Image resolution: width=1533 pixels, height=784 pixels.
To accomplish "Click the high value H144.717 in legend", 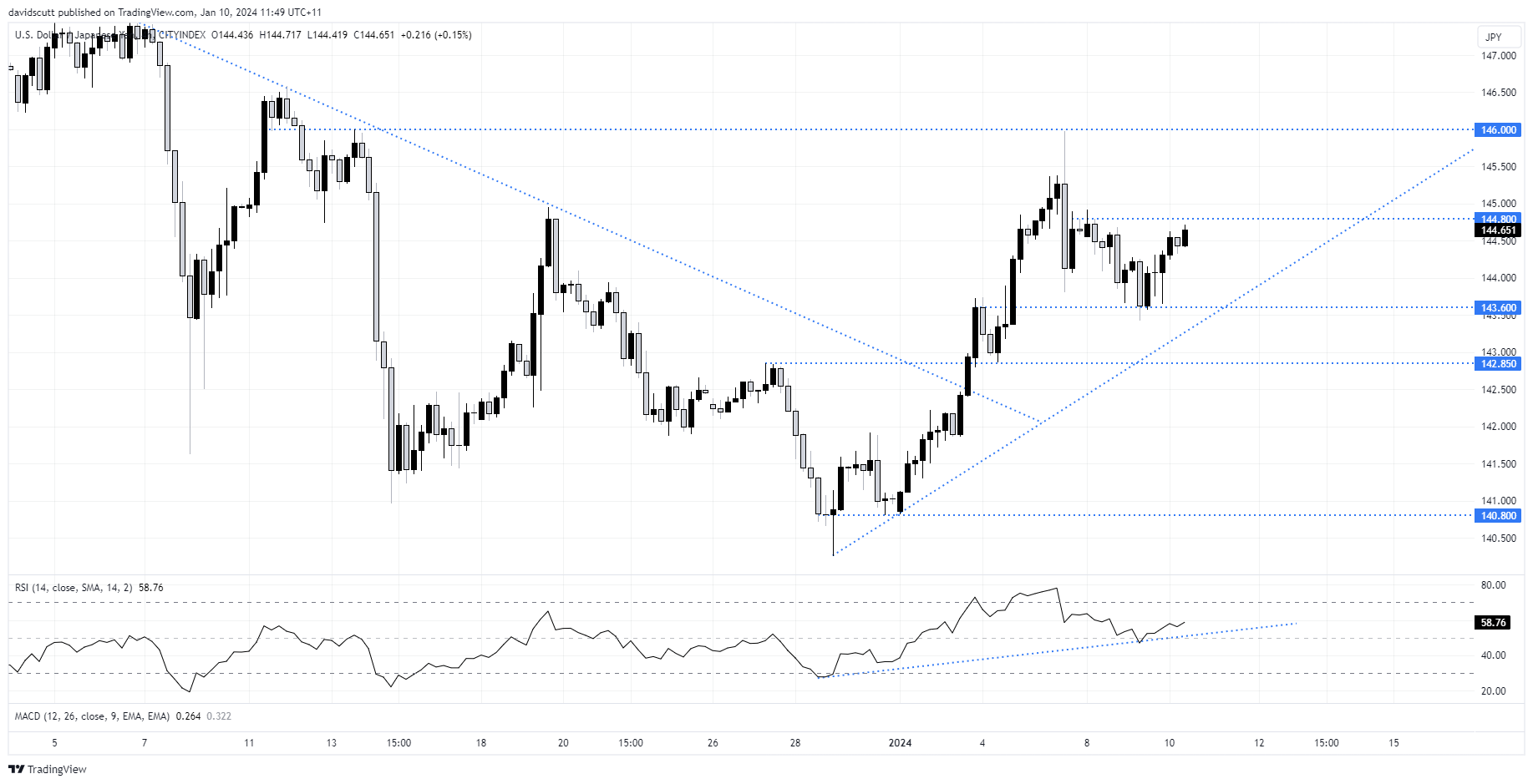I will [280, 35].
